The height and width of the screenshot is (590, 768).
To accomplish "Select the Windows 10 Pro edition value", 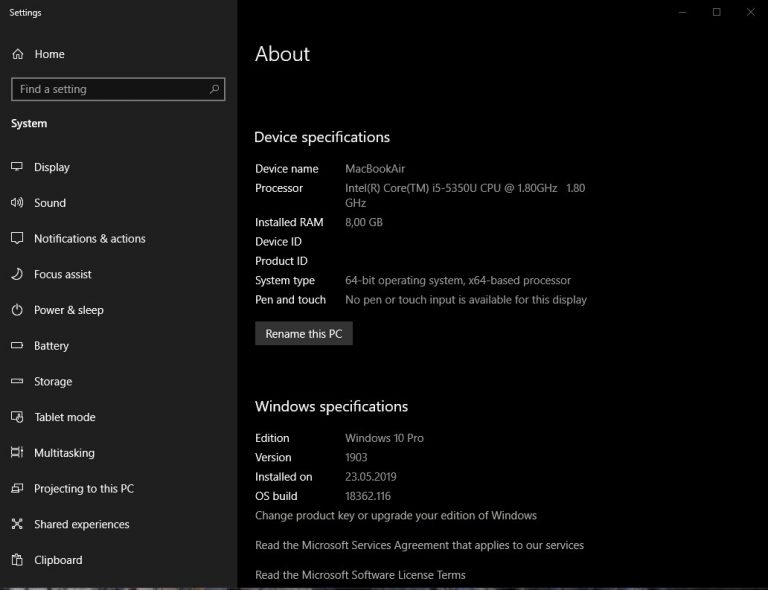I will click(x=384, y=438).
